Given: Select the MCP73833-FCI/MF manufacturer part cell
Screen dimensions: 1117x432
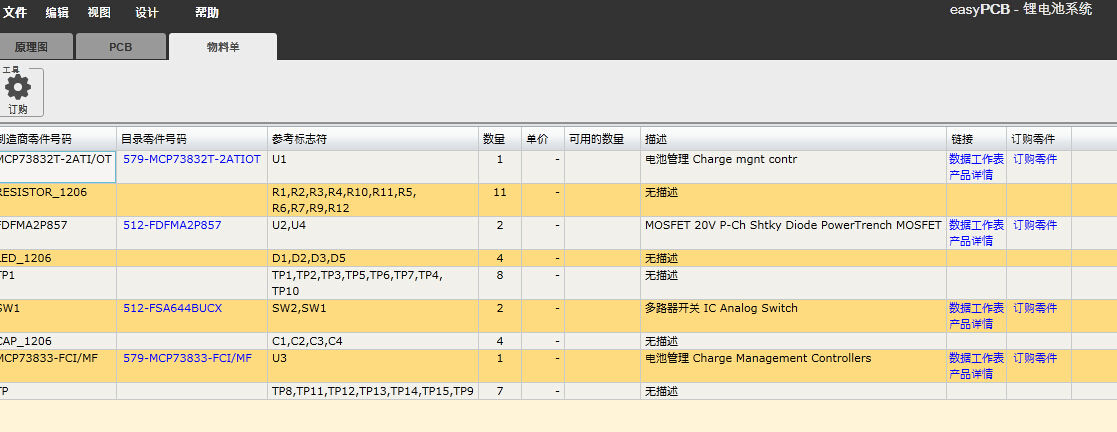Looking at the screenshot, I should pos(58,366).
